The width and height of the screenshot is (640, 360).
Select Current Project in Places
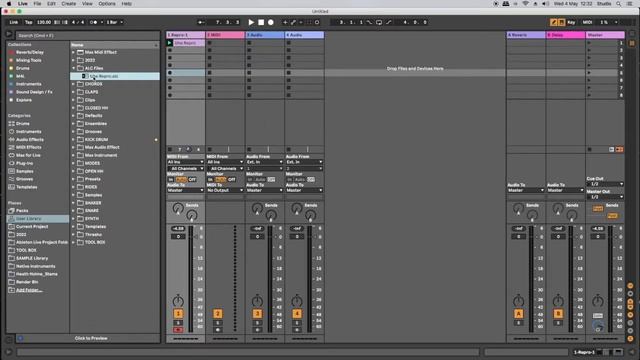32,227
